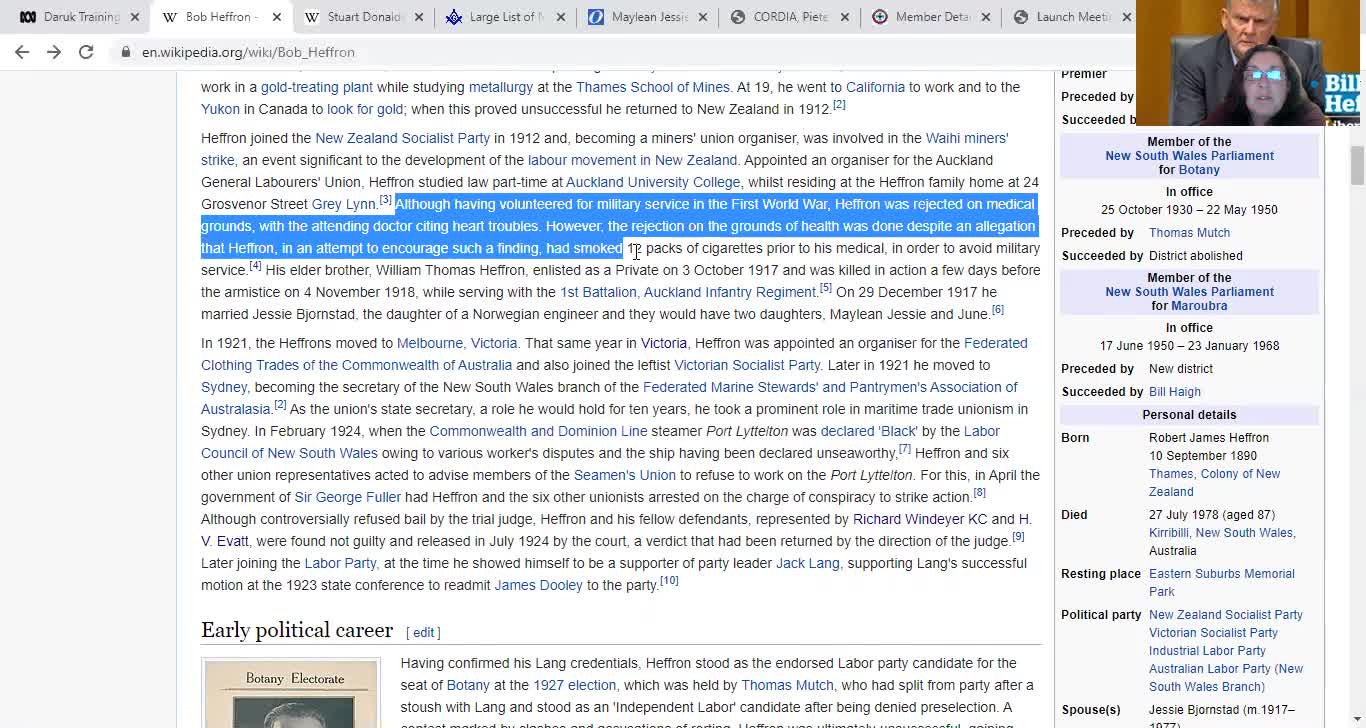
Task: Open the 1st Battalion, Auckland Infantry Regiment link
Action: point(688,292)
